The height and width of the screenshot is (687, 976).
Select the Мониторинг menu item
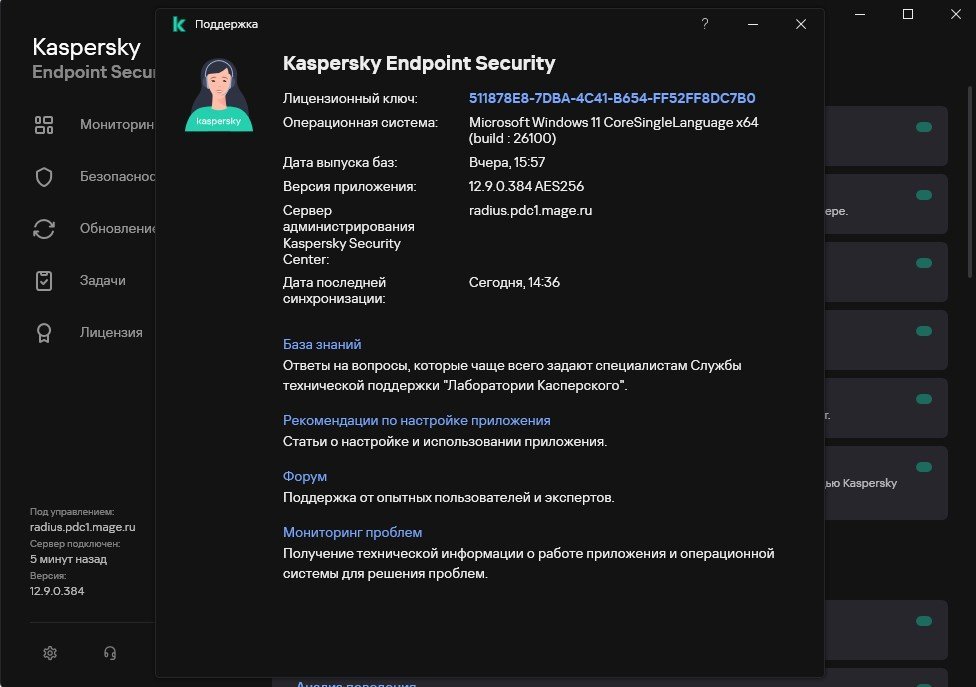[x=117, y=124]
